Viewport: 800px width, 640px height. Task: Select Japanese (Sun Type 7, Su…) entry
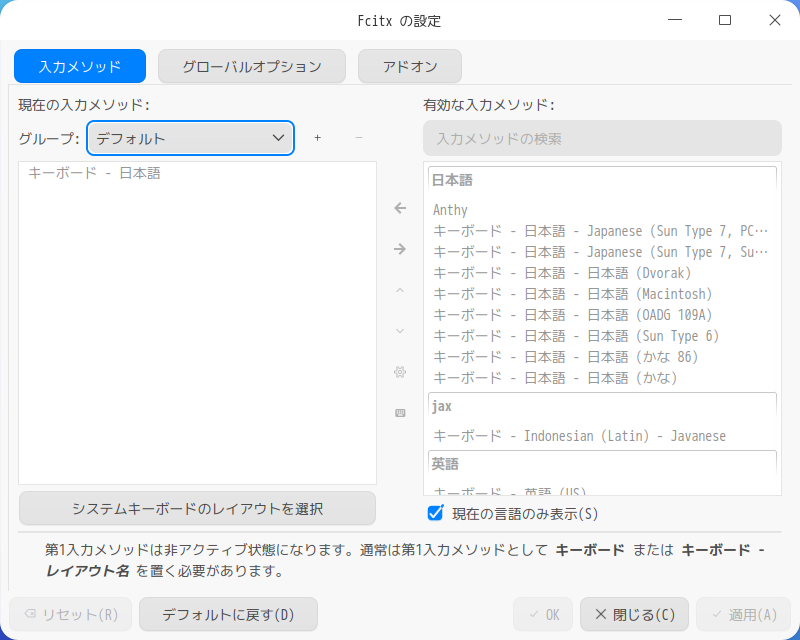point(602,252)
